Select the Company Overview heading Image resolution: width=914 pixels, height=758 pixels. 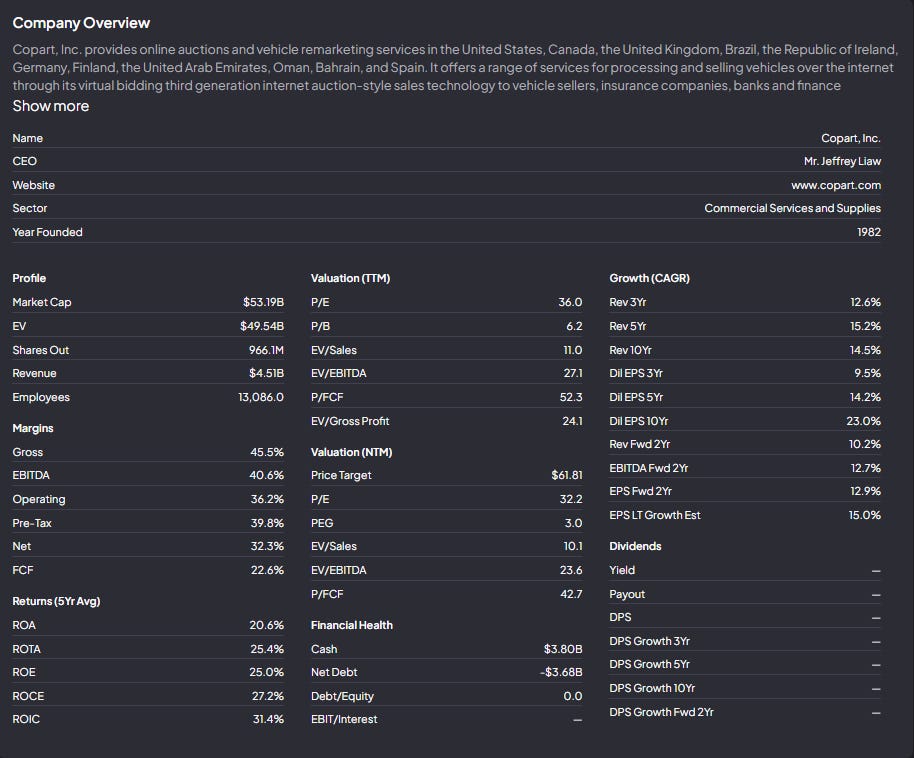pyautogui.click(x=81, y=23)
